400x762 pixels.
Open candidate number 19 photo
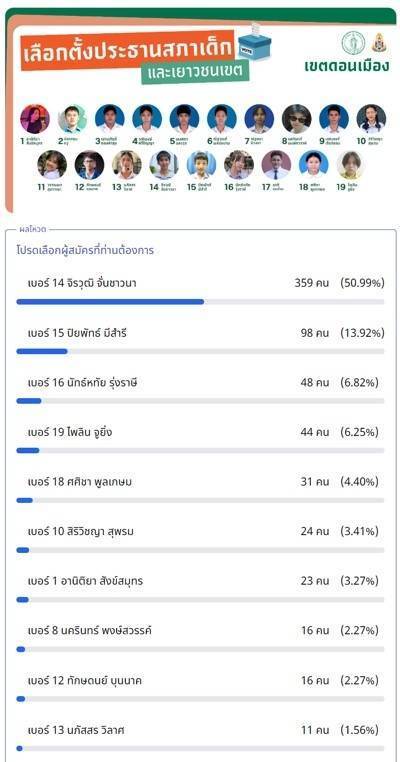click(x=350, y=165)
